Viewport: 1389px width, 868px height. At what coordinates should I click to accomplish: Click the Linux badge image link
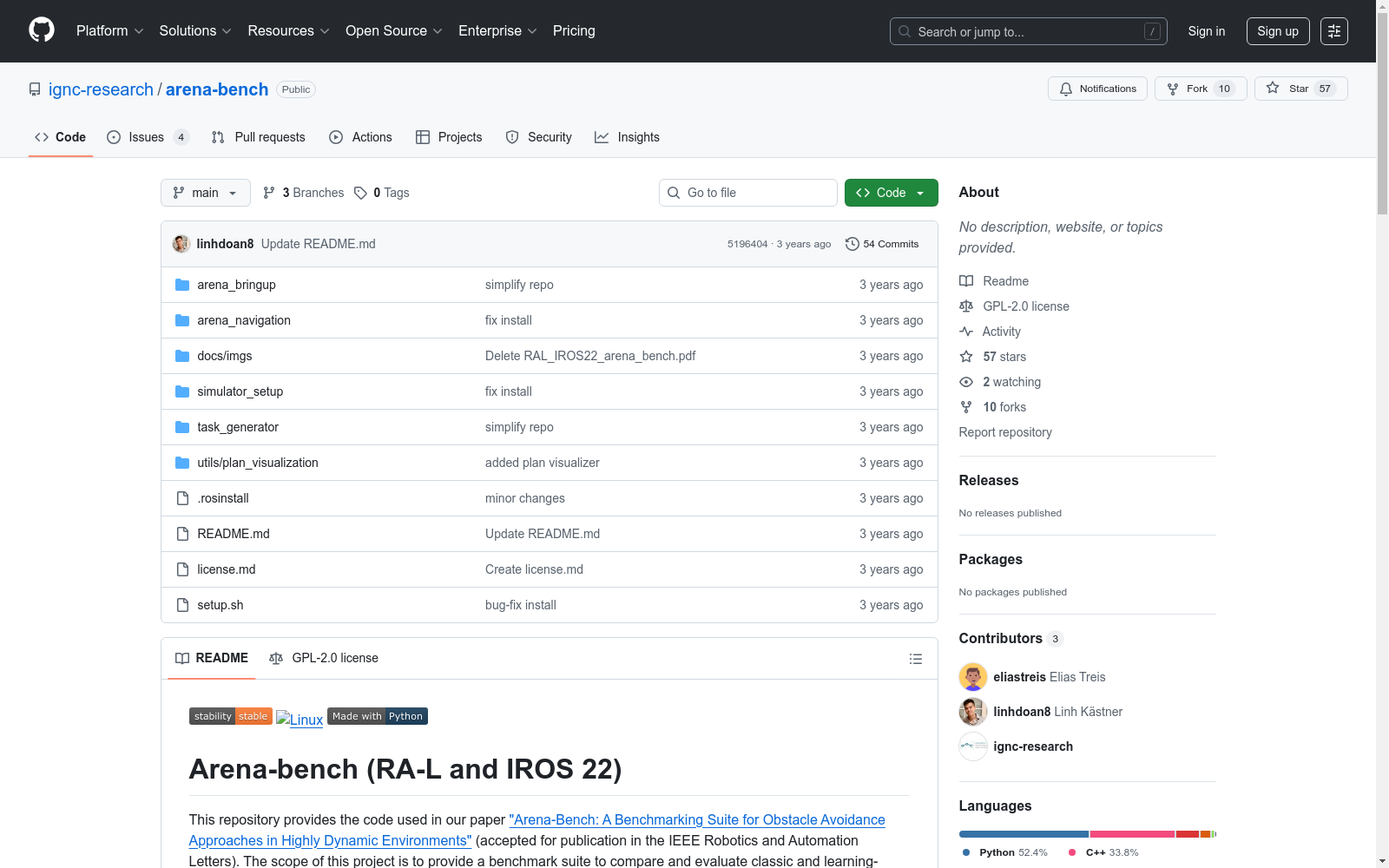(300, 719)
